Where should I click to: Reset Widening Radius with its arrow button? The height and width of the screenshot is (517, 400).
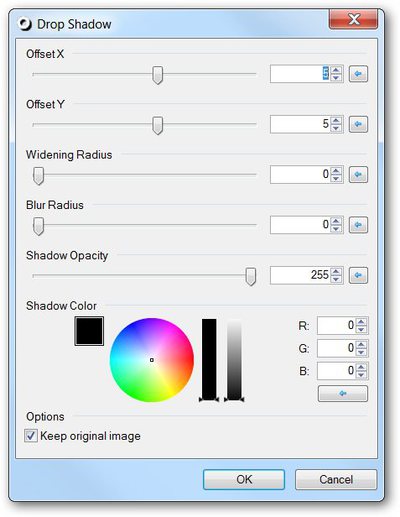pyautogui.click(x=358, y=174)
